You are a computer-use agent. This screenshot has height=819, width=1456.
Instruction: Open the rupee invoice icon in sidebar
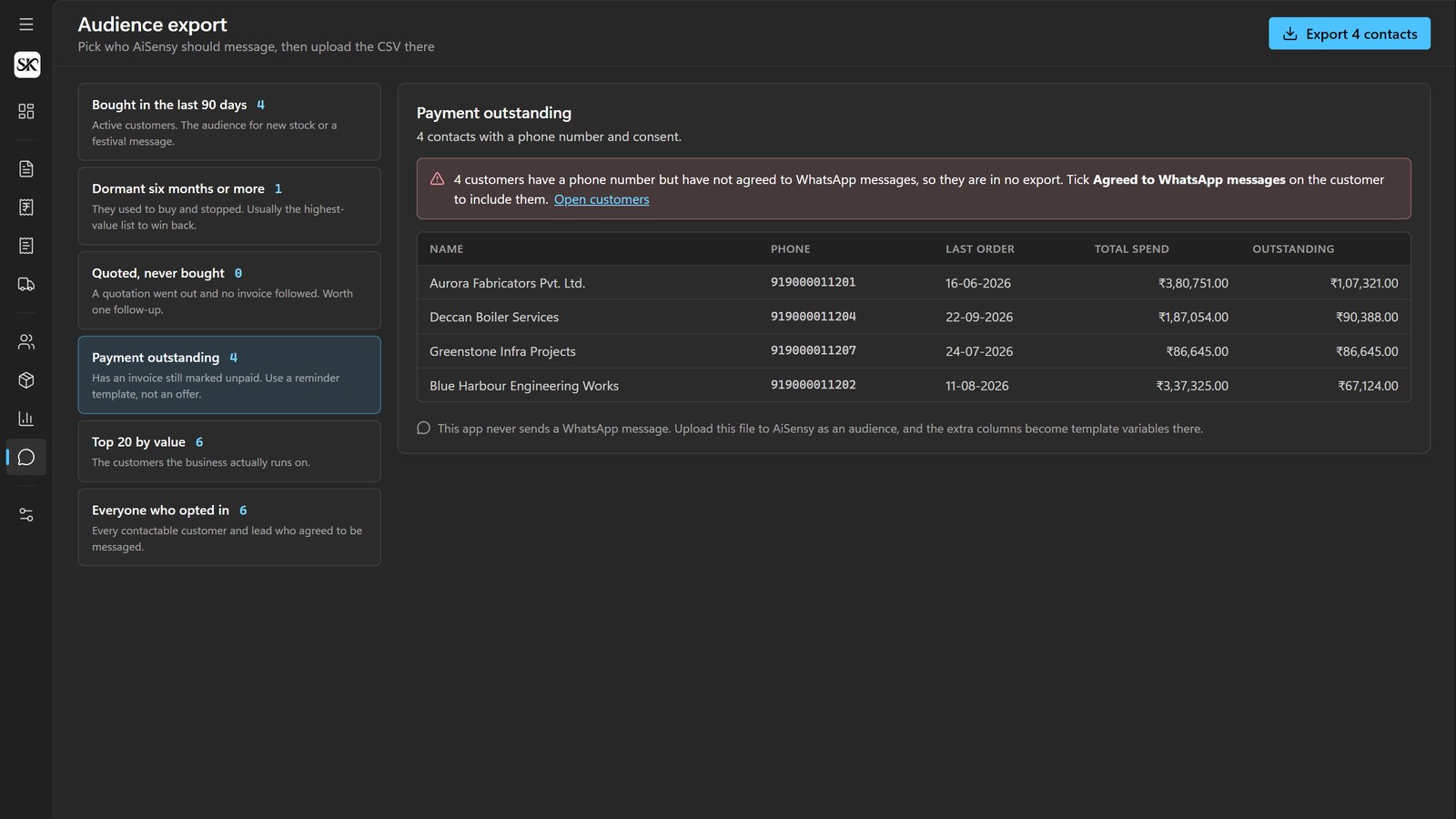point(26,207)
